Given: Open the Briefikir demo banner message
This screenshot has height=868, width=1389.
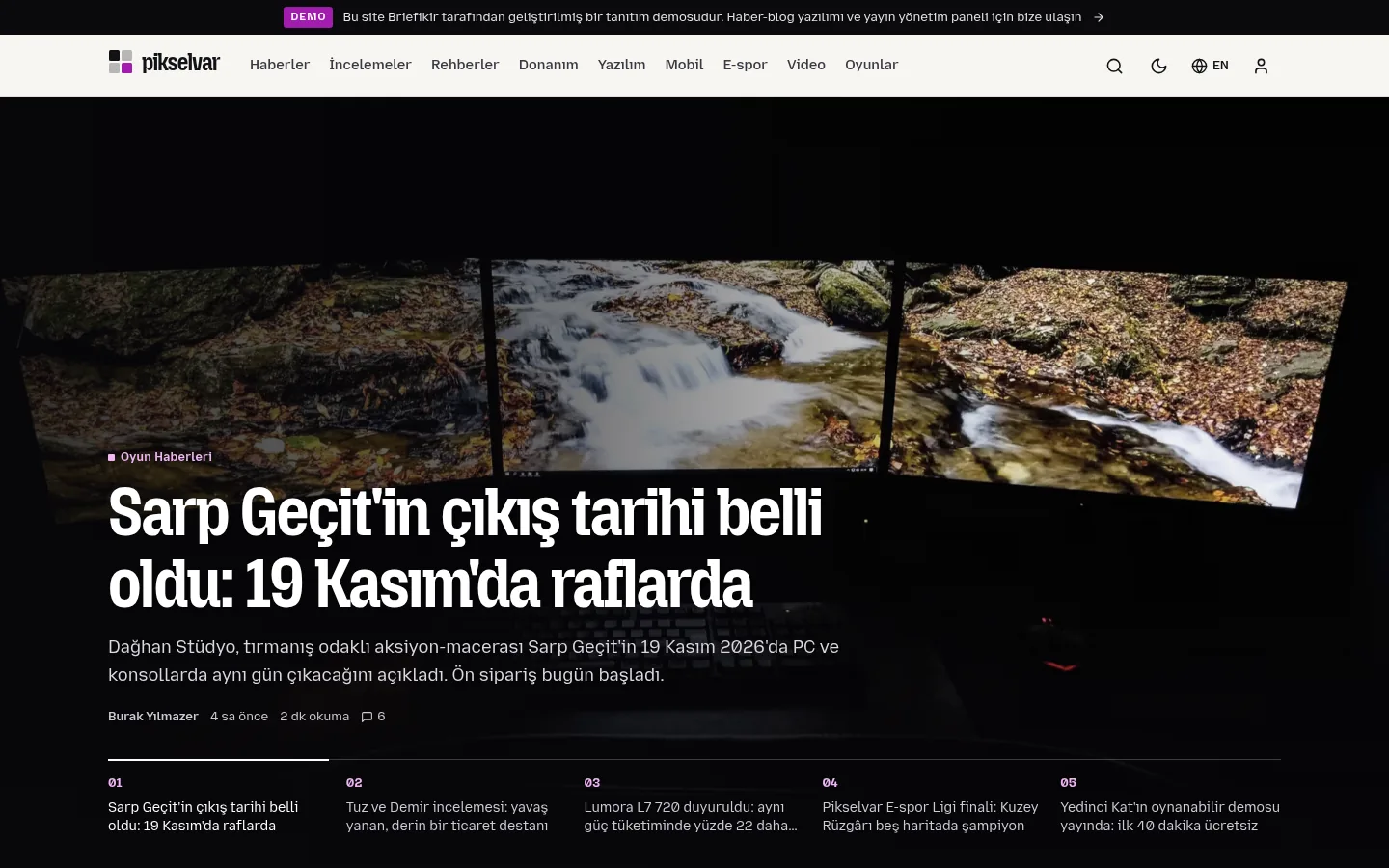Looking at the screenshot, I should click(x=712, y=17).
